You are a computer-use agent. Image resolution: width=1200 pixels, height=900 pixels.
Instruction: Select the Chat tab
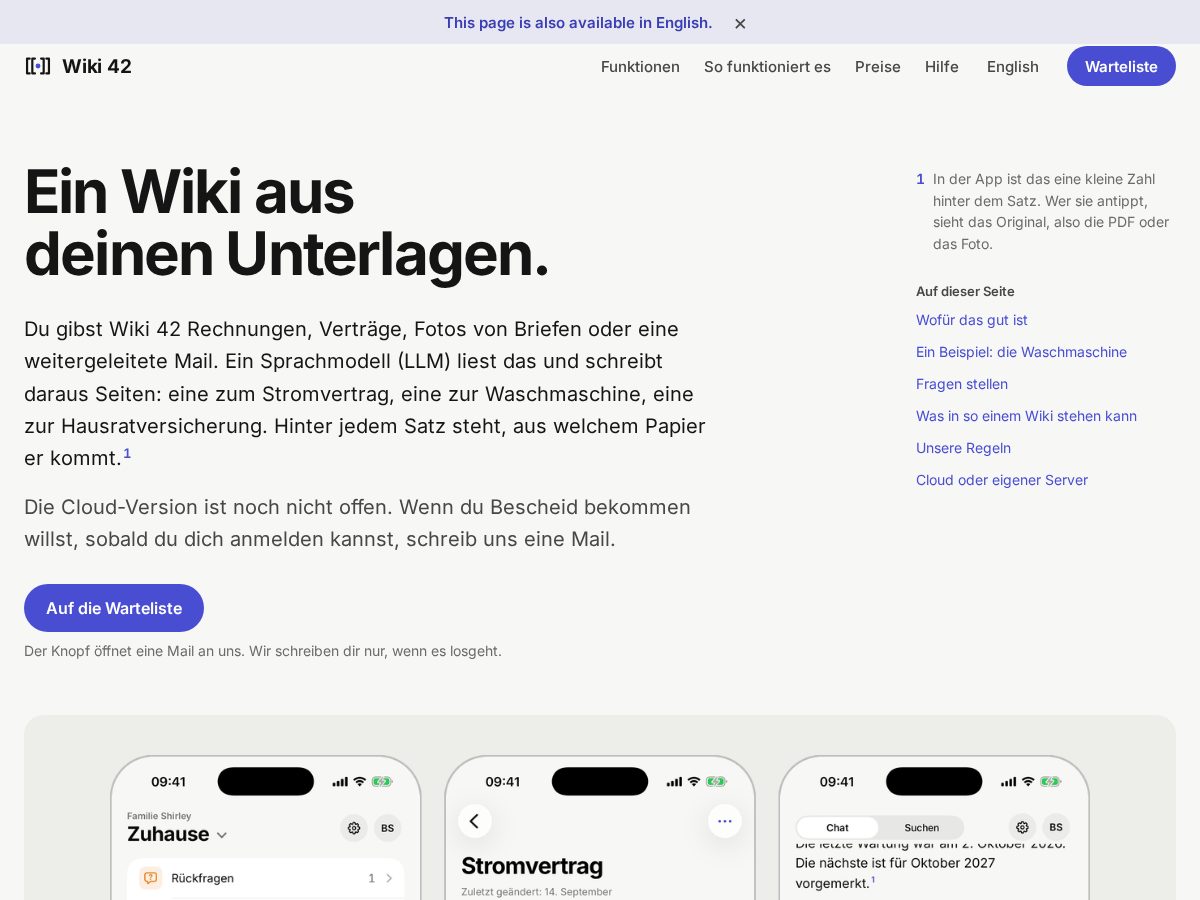click(838, 827)
